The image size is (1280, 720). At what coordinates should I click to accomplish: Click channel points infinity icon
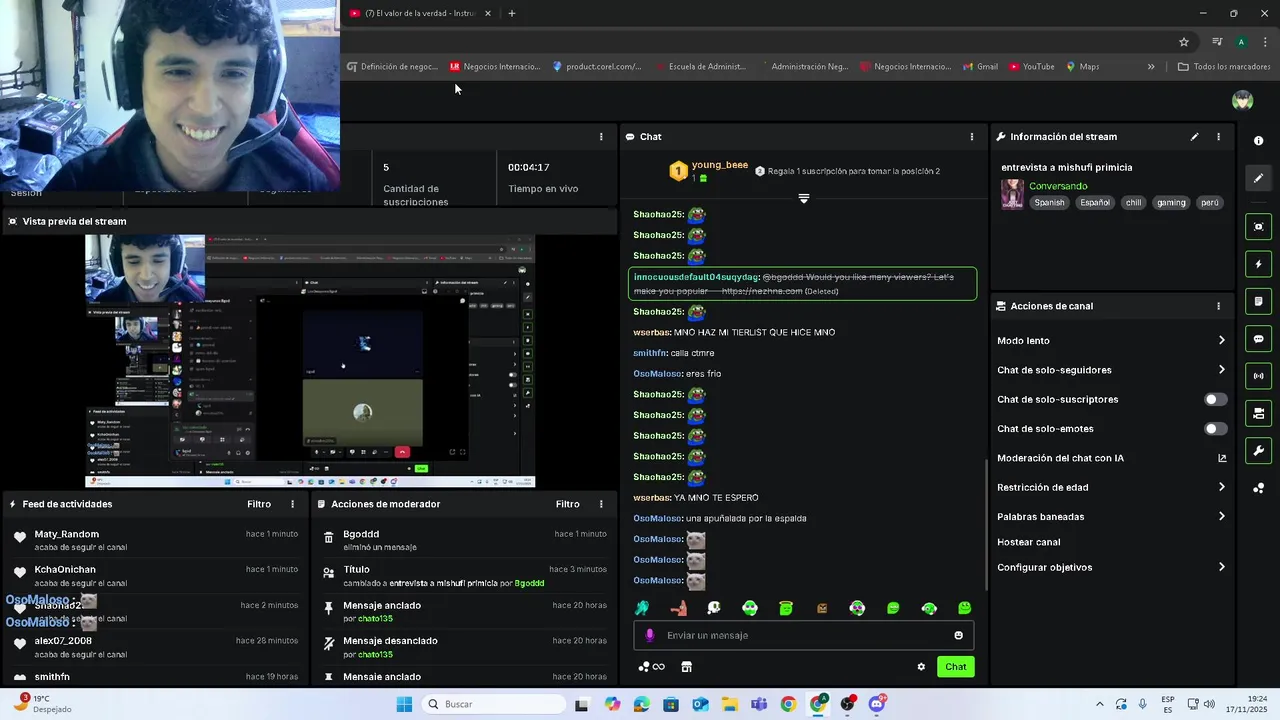[x=652, y=667]
